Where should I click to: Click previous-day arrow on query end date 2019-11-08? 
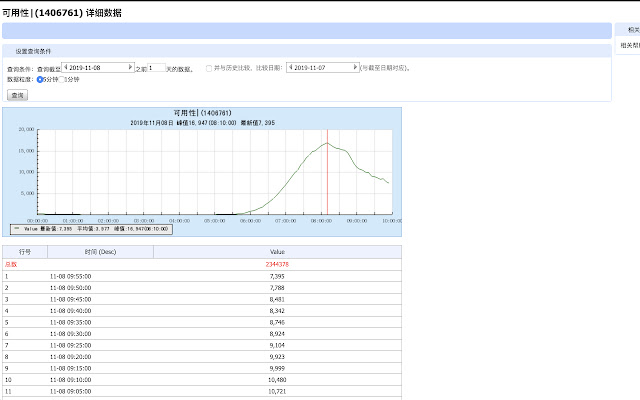coord(65,67)
